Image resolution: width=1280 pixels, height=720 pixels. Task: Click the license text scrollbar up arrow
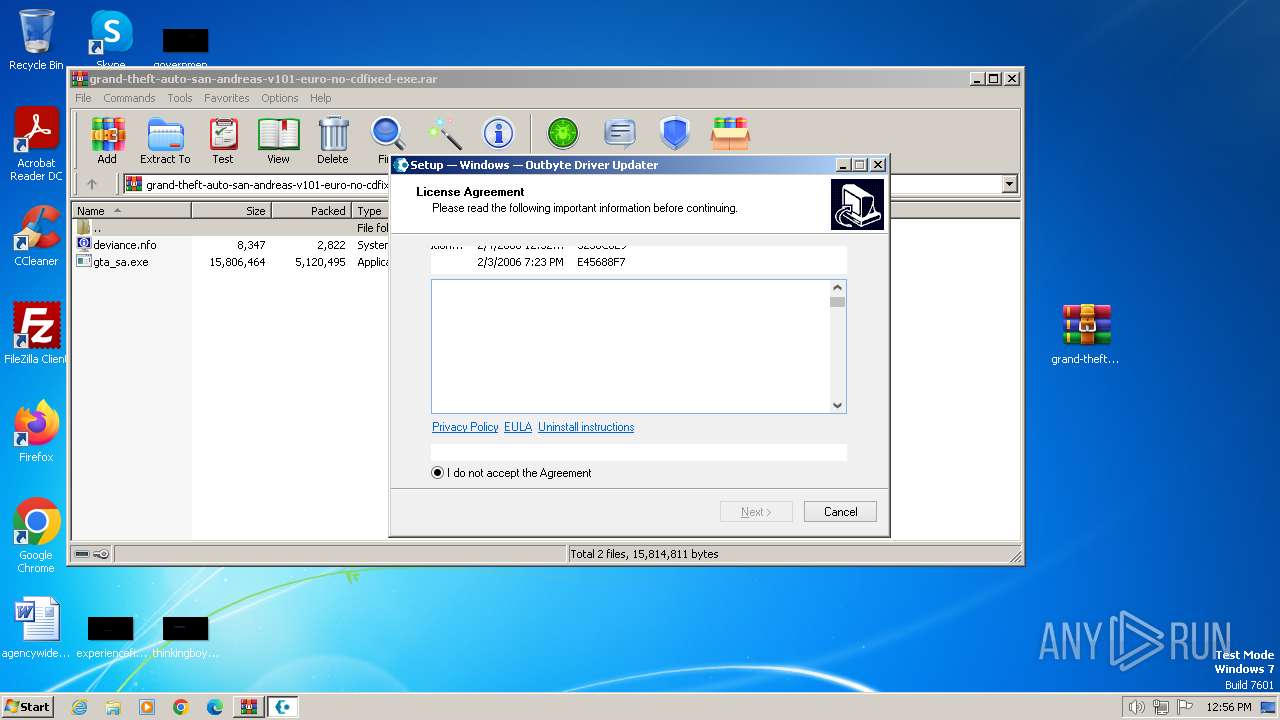point(838,288)
